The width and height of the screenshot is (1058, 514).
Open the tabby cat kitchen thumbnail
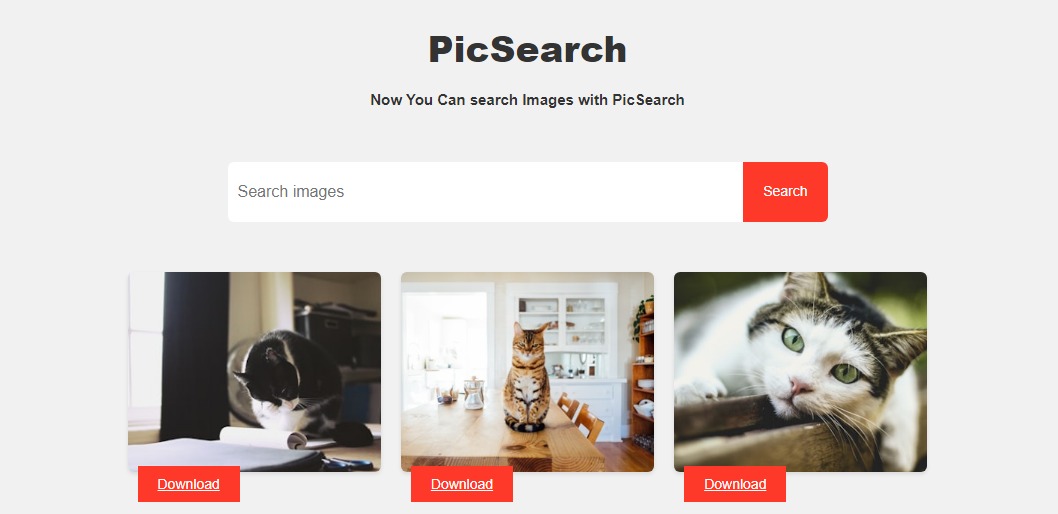point(527,372)
